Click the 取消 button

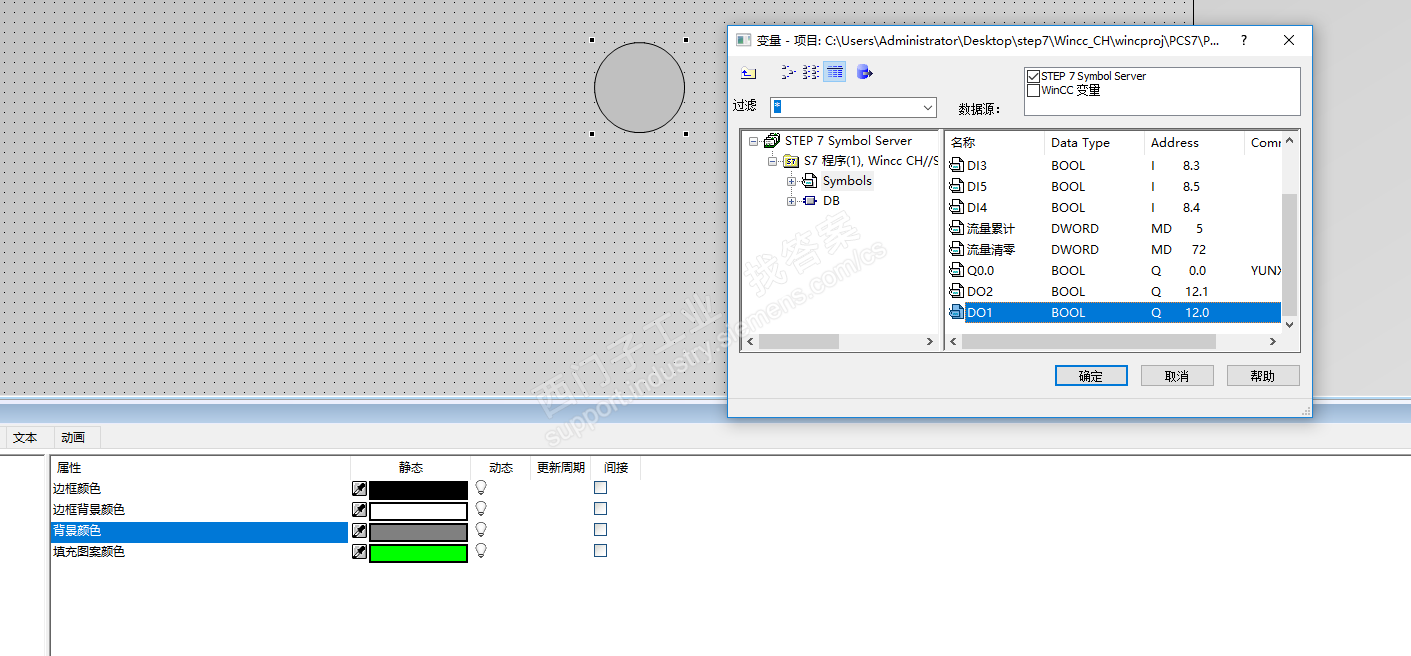pyautogui.click(x=1177, y=376)
